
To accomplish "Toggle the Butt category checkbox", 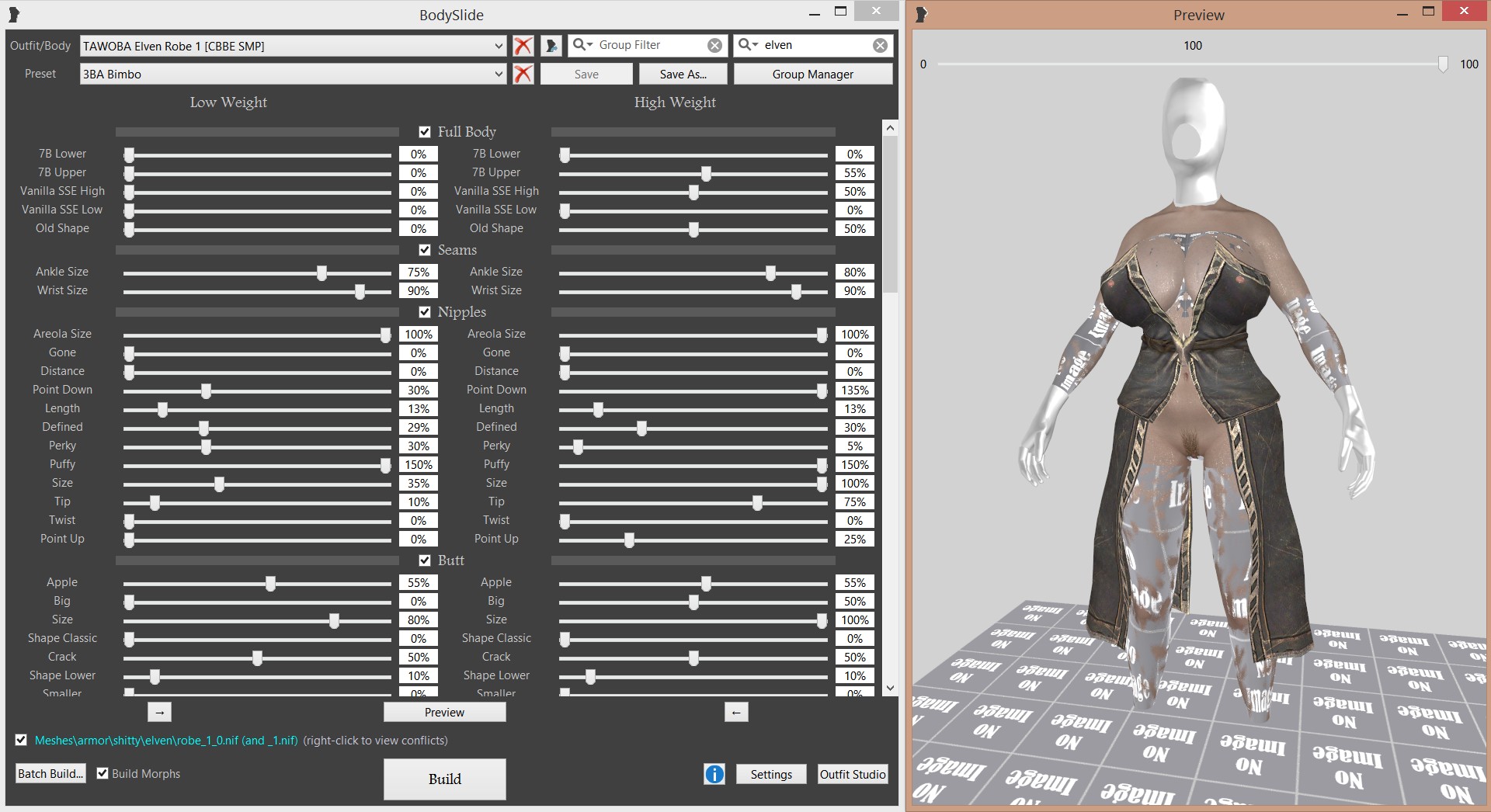I will (x=425, y=560).
